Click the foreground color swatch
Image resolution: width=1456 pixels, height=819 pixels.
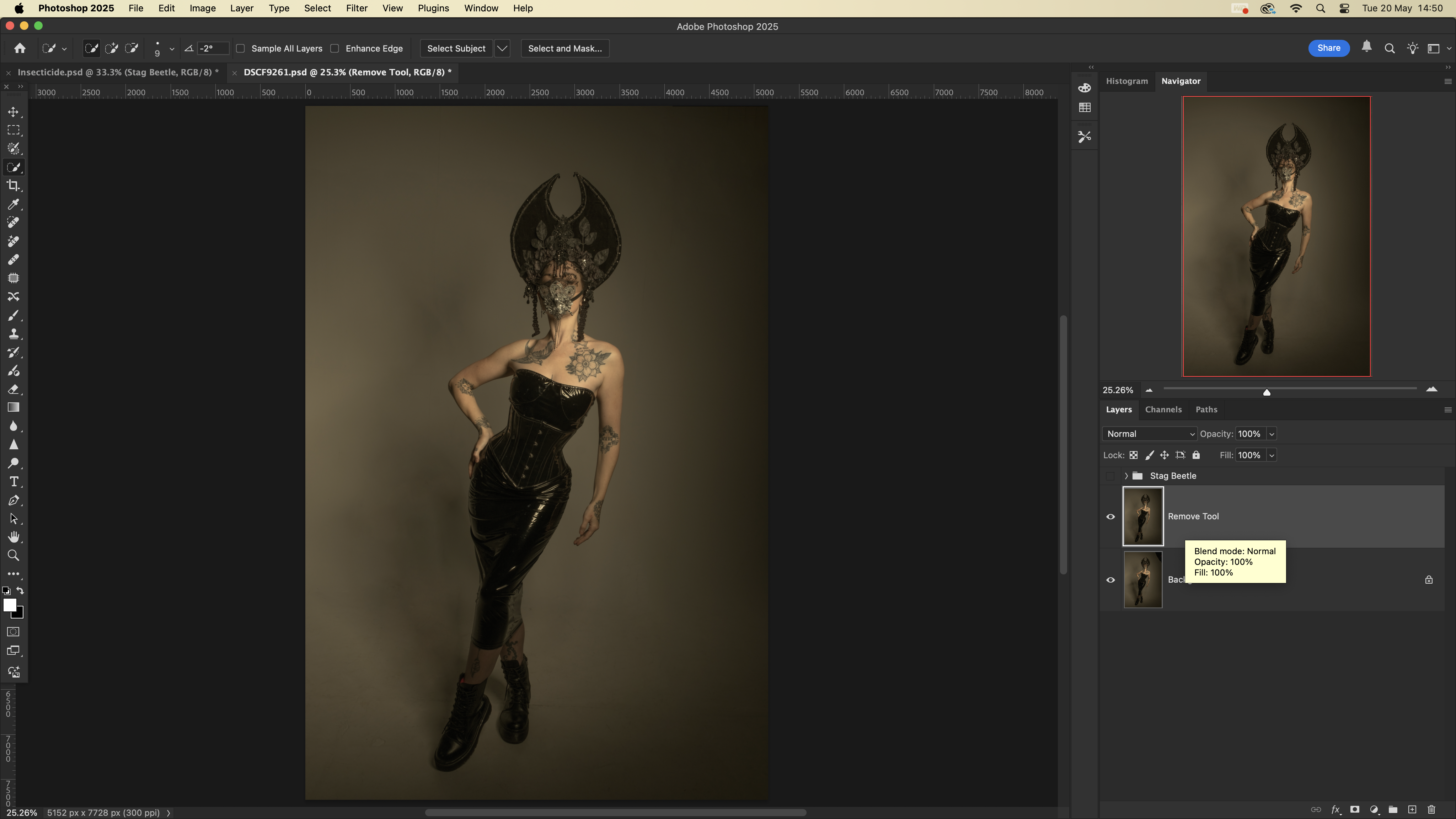[9, 605]
